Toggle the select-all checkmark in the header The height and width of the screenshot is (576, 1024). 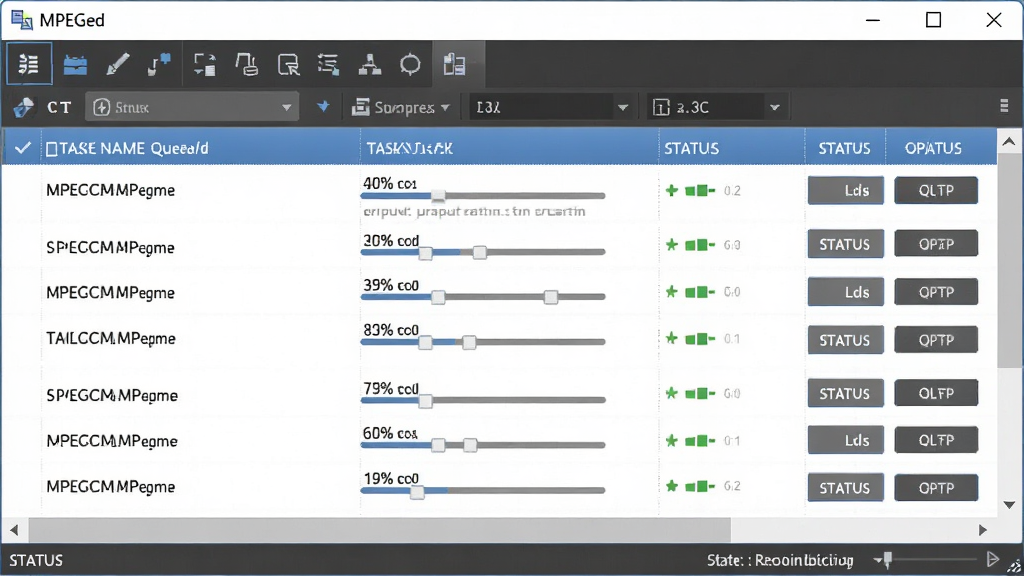pos(23,148)
